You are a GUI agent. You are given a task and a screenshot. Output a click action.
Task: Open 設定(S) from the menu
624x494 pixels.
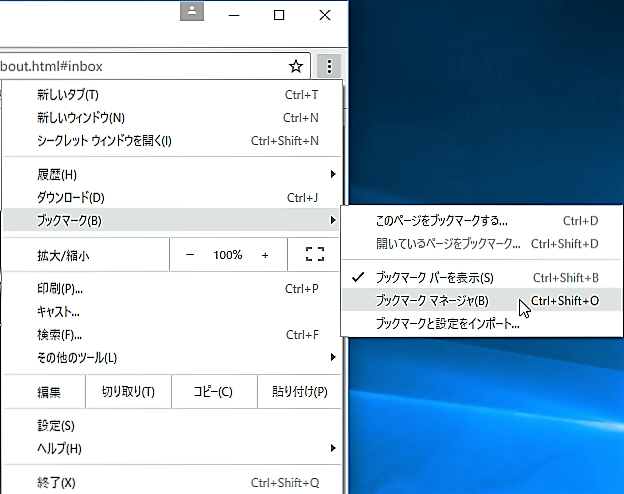point(172,426)
